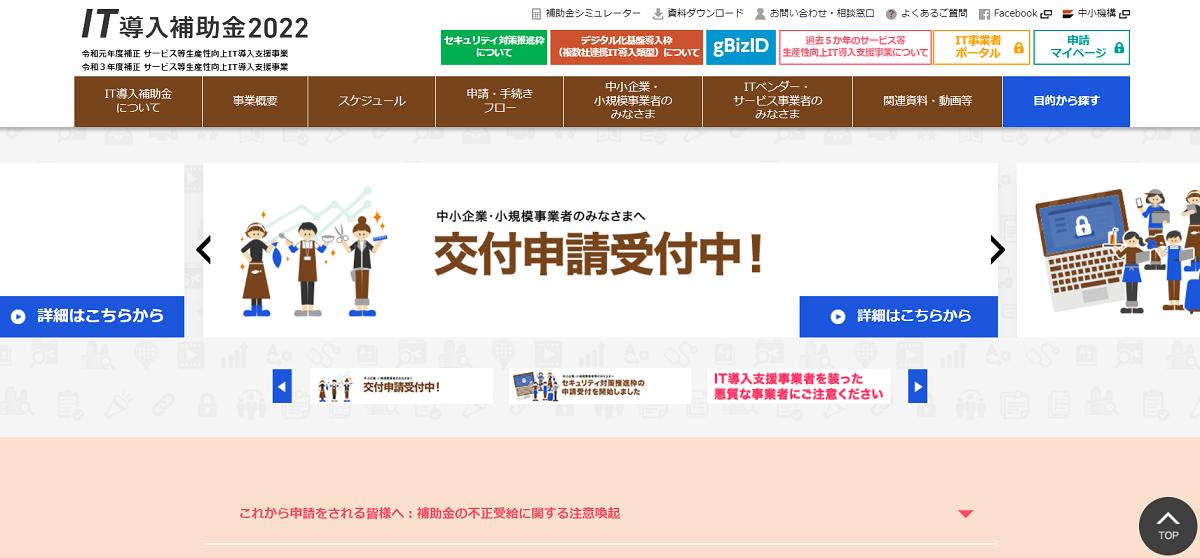
Task: Expand the 補助金の不正受給に関する注意喚起 notice
Action: click(600, 513)
